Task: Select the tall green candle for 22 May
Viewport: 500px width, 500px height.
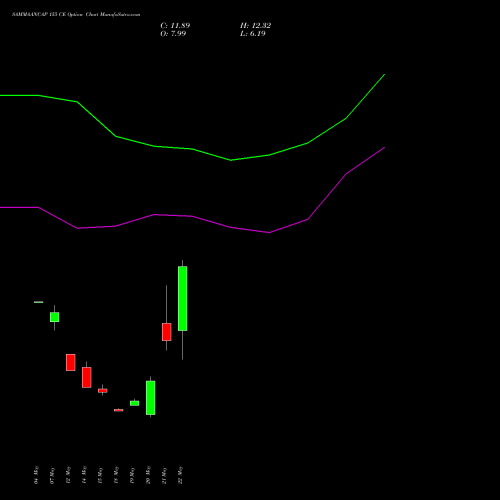Action: [x=183, y=298]
